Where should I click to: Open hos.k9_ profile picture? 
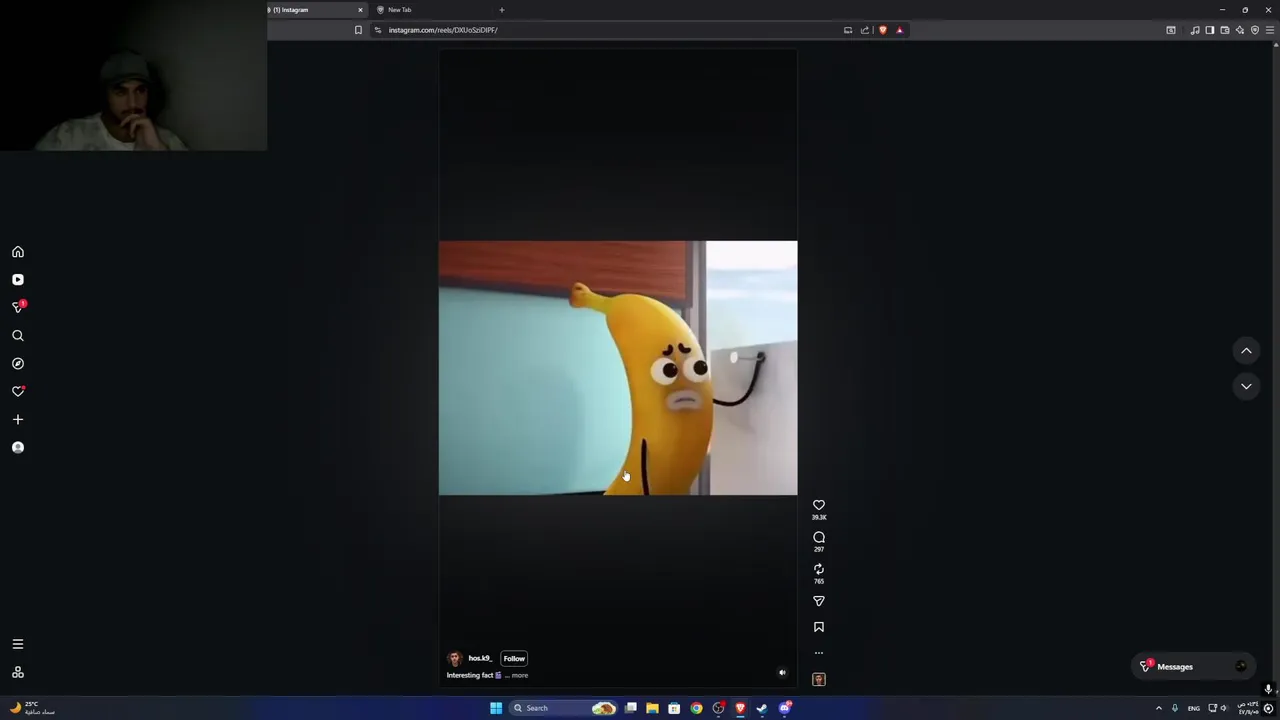point(455,658)
